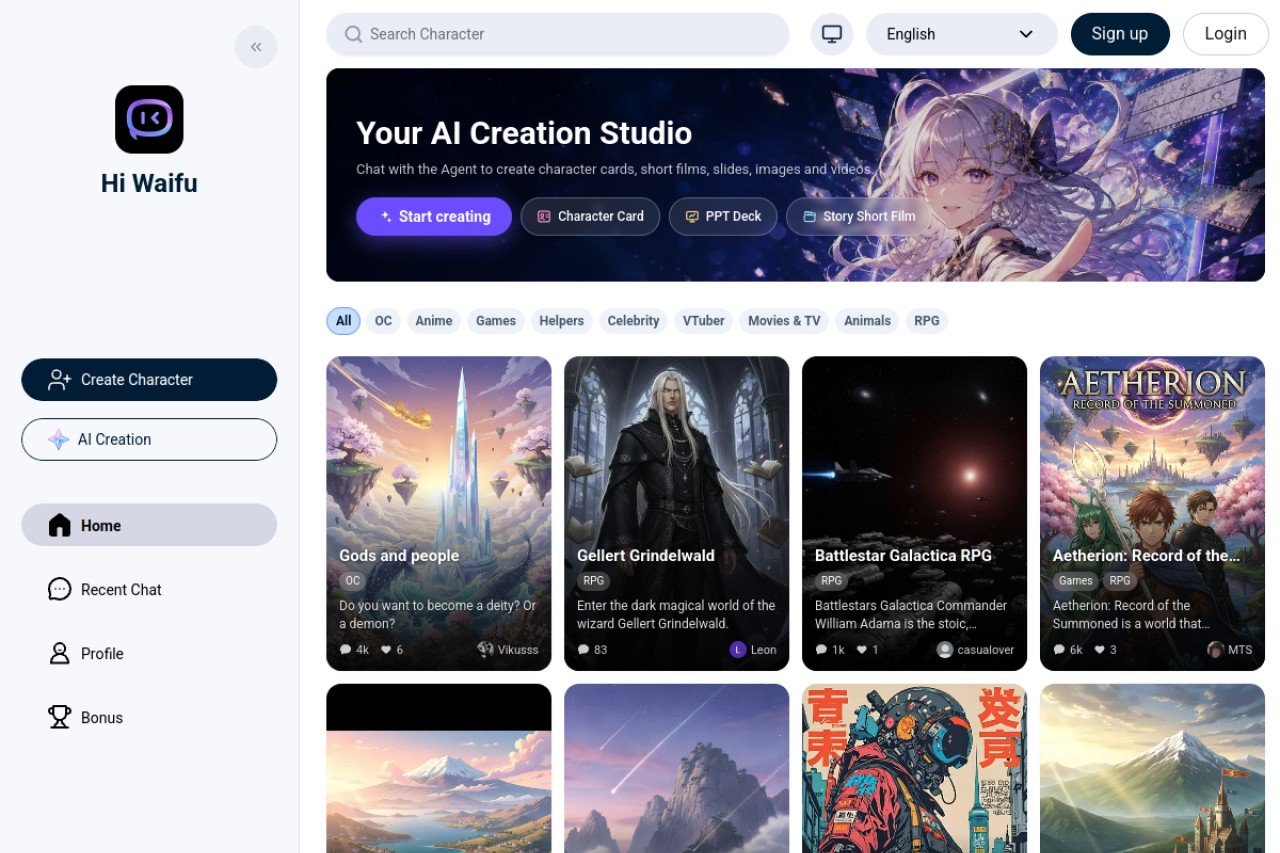Click Vikusss avatar on Gods and people
The height and width of the screenshot is (853, 1280).
[x=485, y=649]
